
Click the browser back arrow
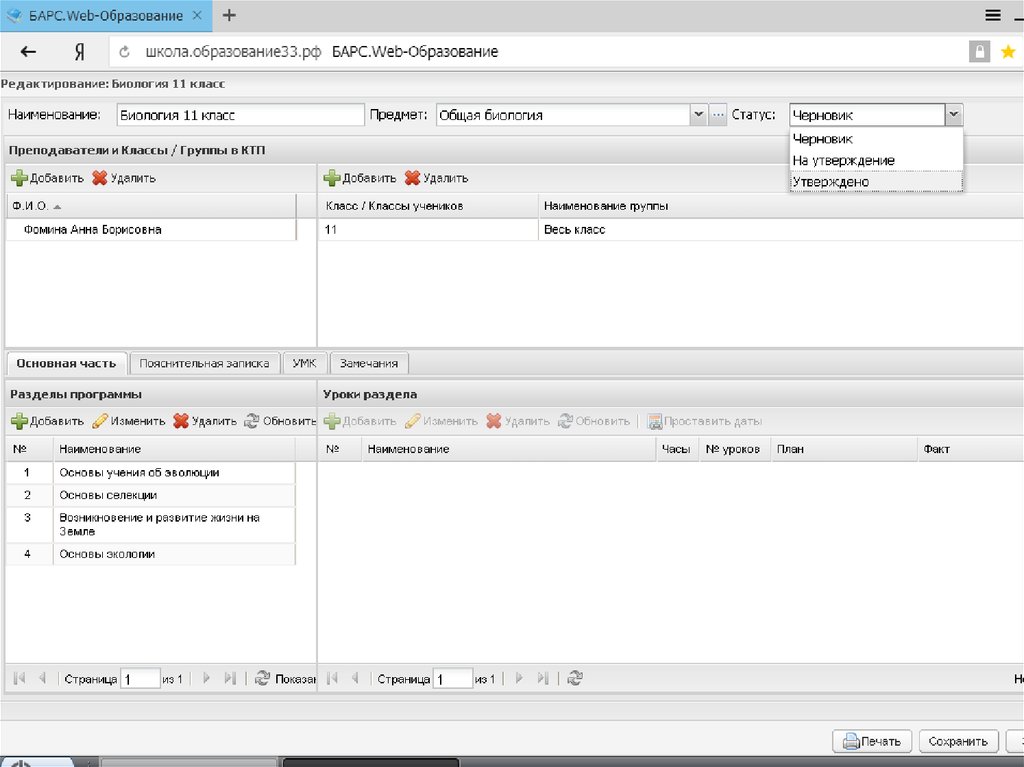pos(28,52)
